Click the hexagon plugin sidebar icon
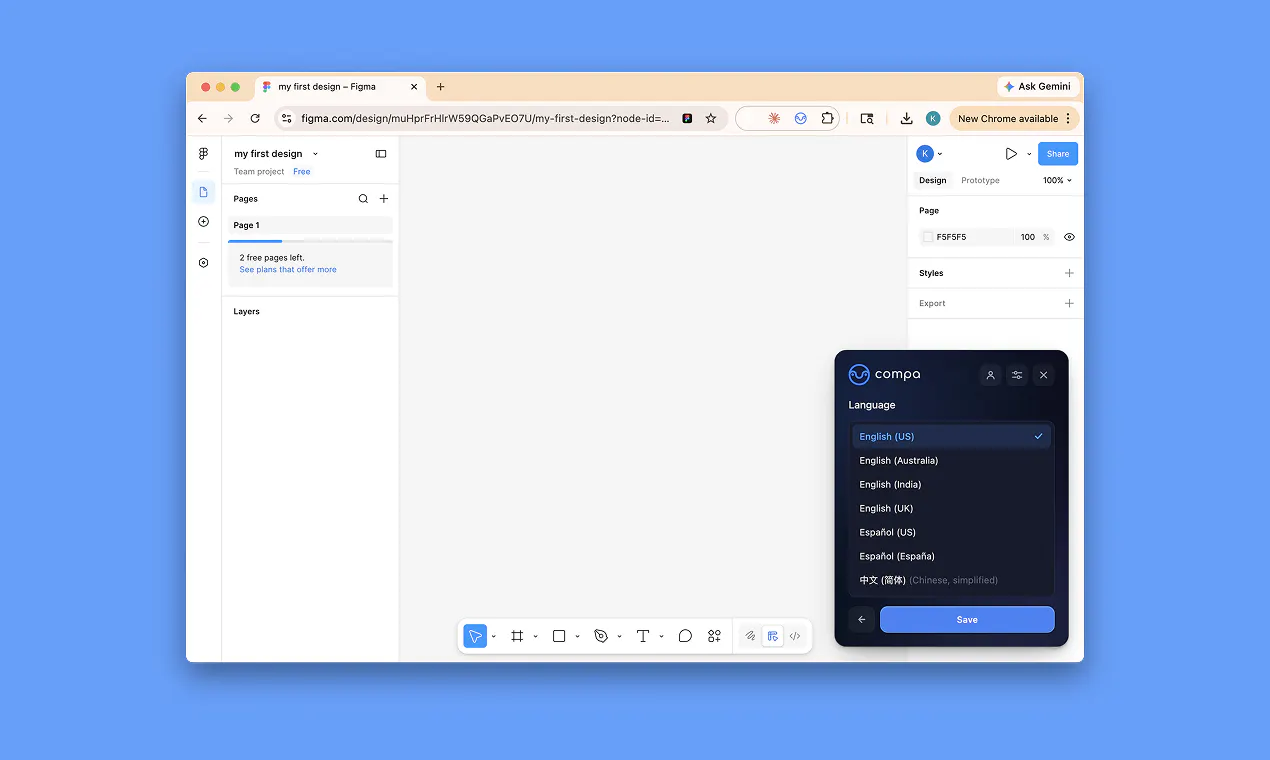 coord(203,263)
